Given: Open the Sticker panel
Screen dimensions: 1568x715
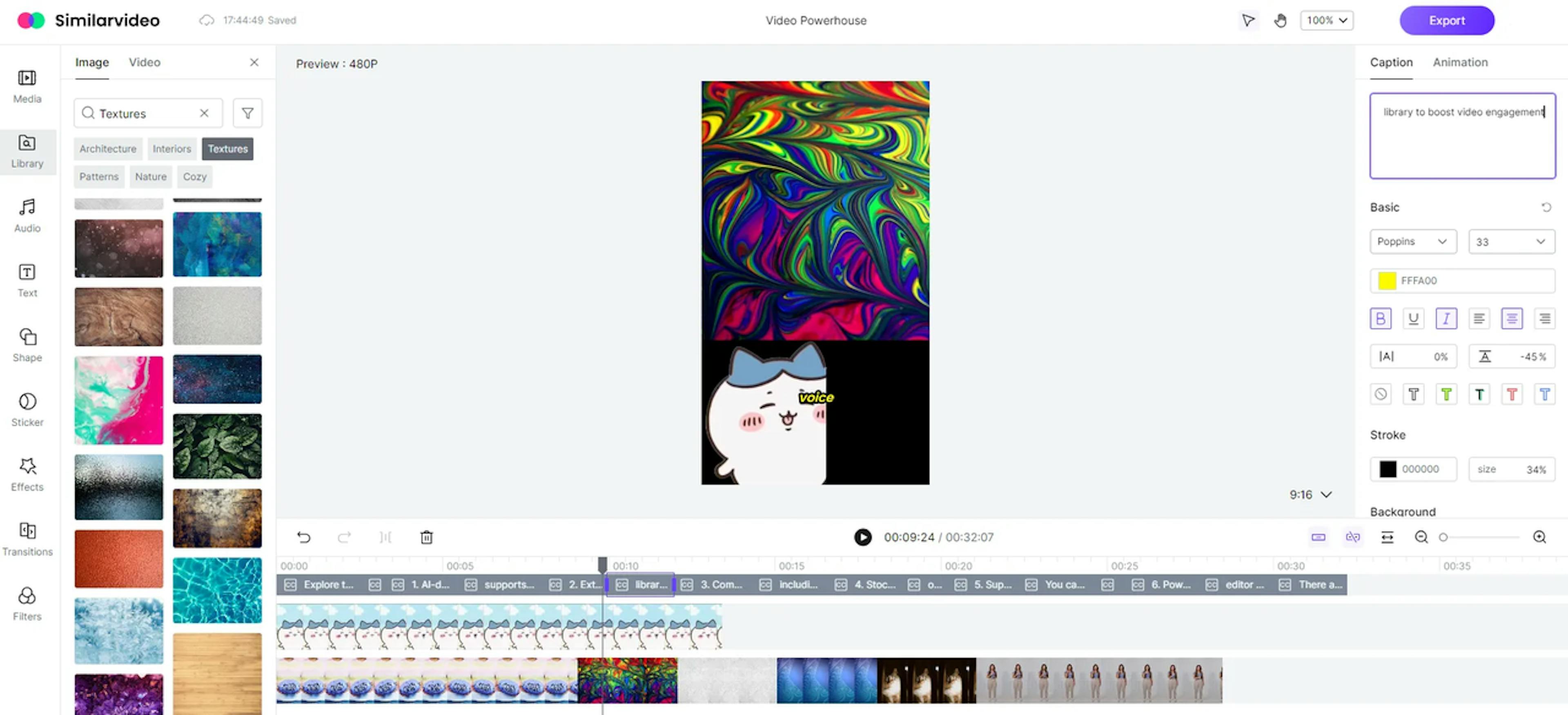Looking at the screenshot, I should 27,409.
